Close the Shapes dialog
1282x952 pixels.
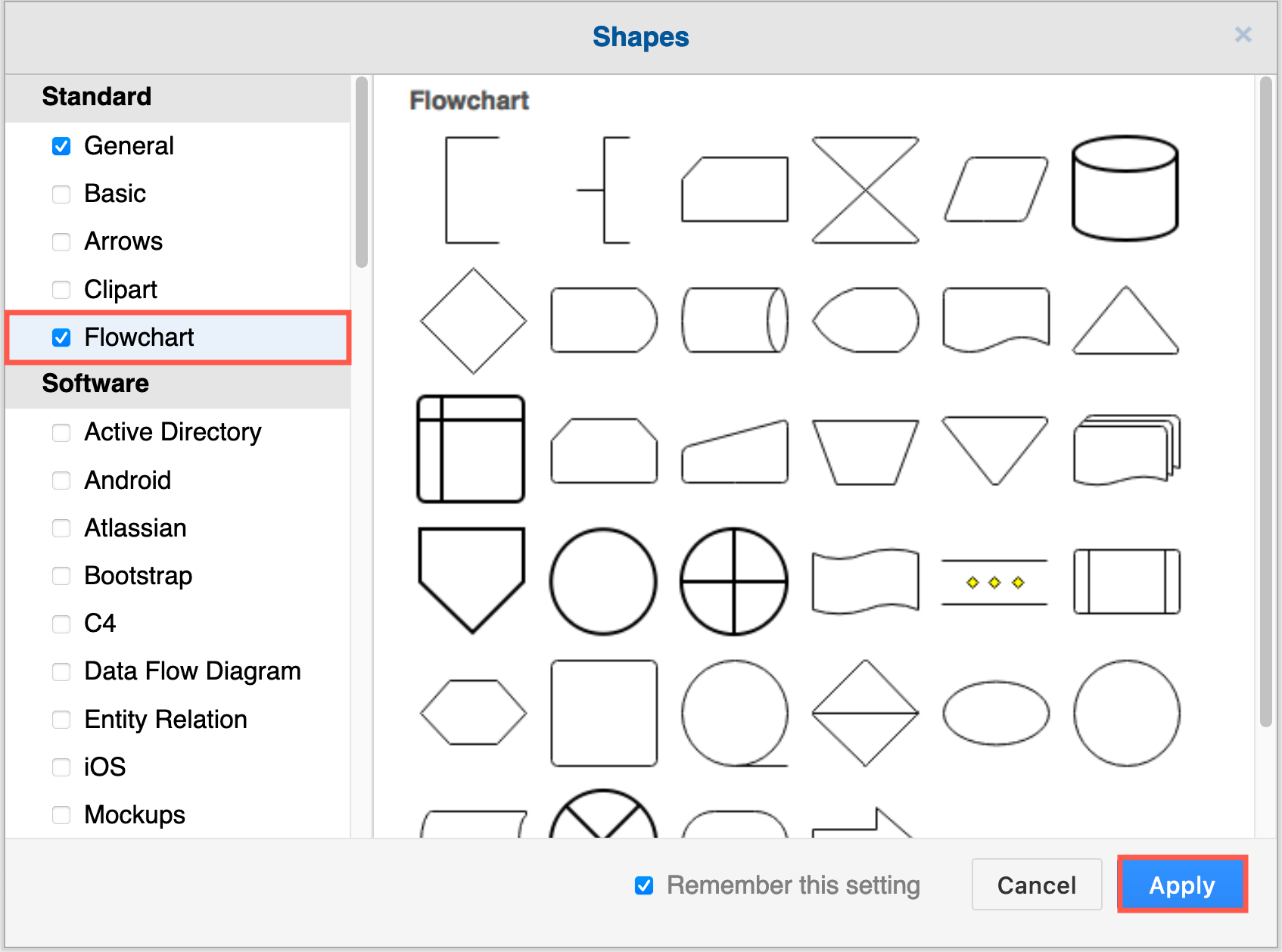[x=1243, y=35]
